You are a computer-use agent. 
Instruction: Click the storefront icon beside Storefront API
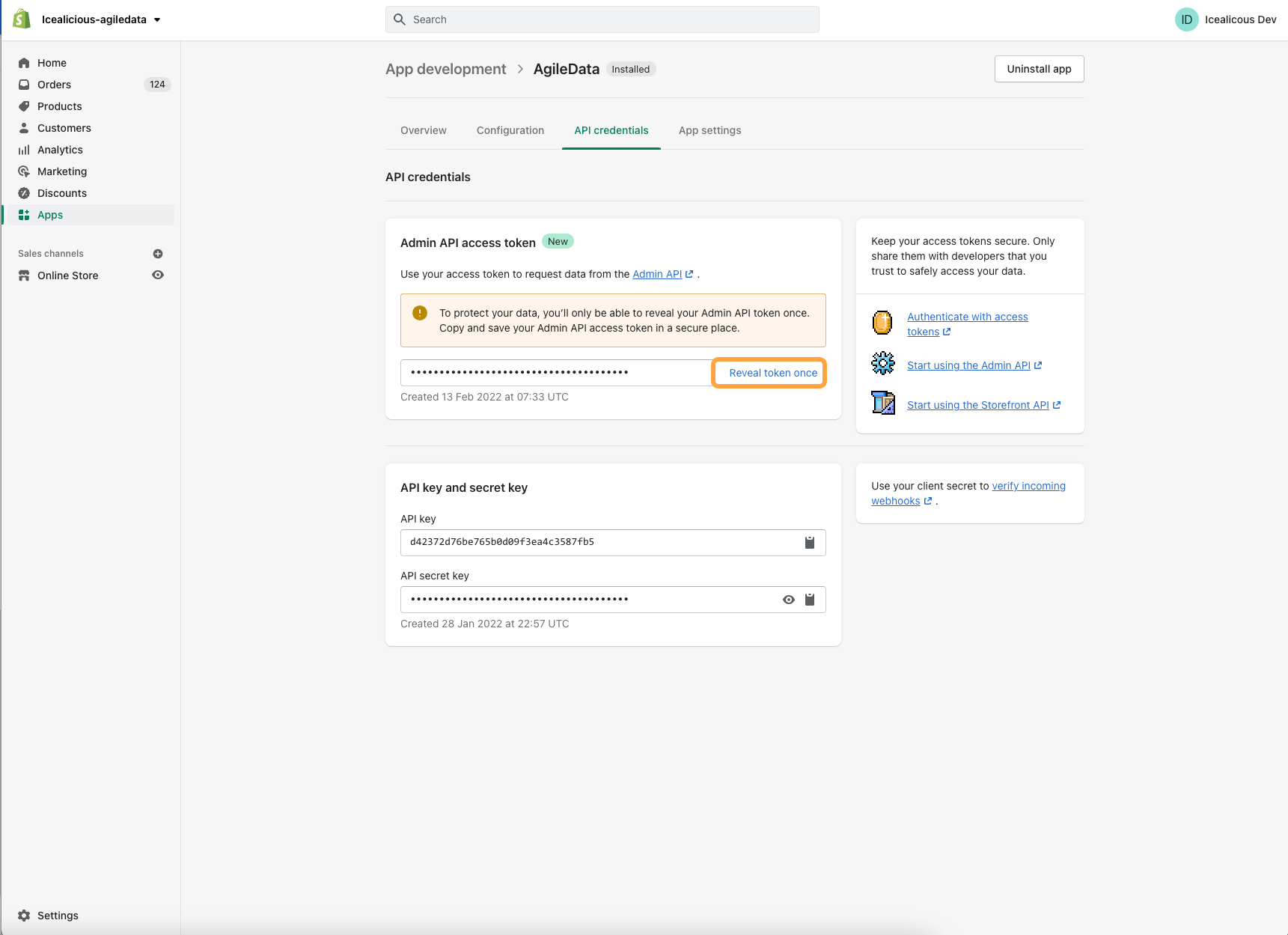883,403
